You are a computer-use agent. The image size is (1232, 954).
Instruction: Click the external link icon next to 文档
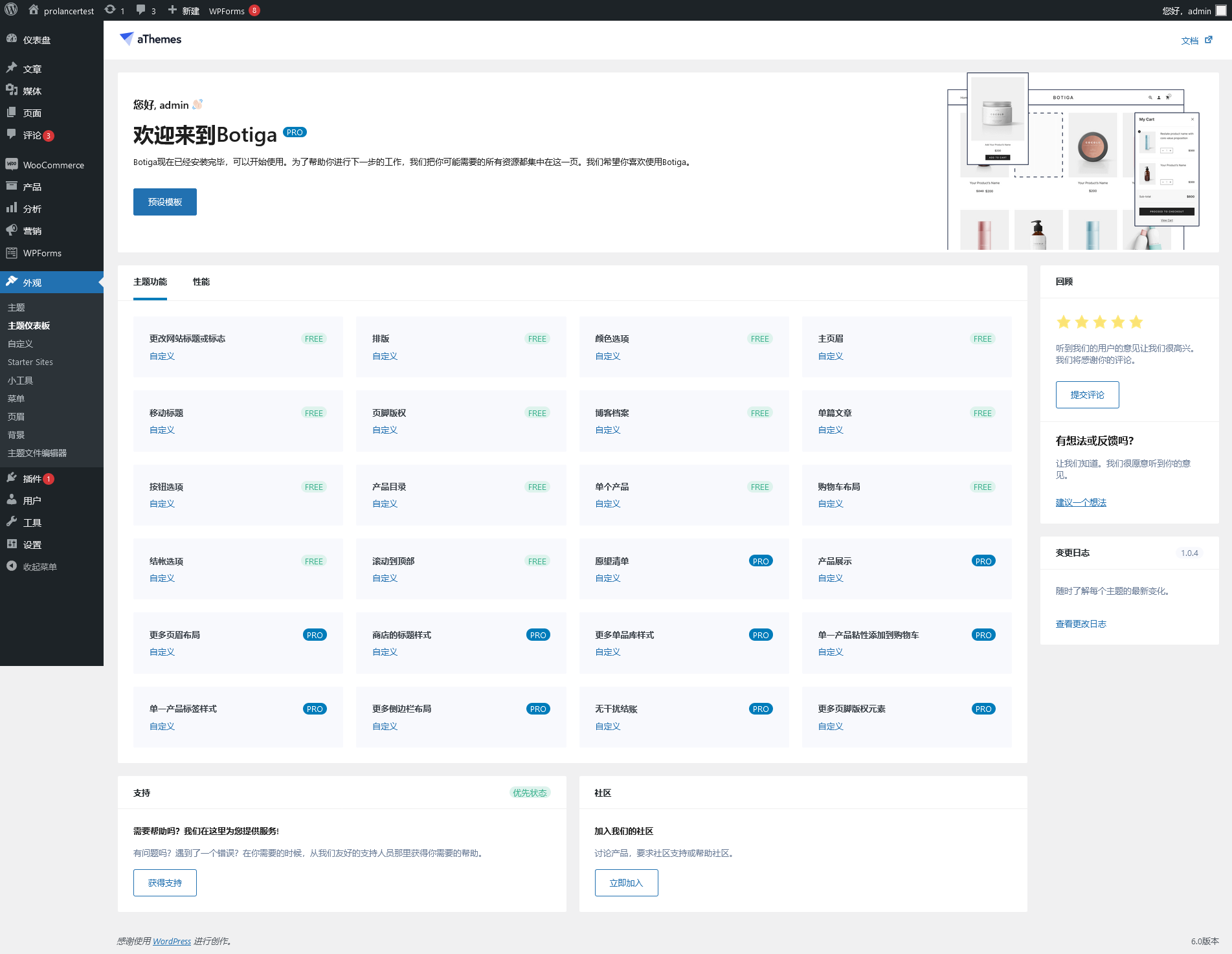point(1209,39)
